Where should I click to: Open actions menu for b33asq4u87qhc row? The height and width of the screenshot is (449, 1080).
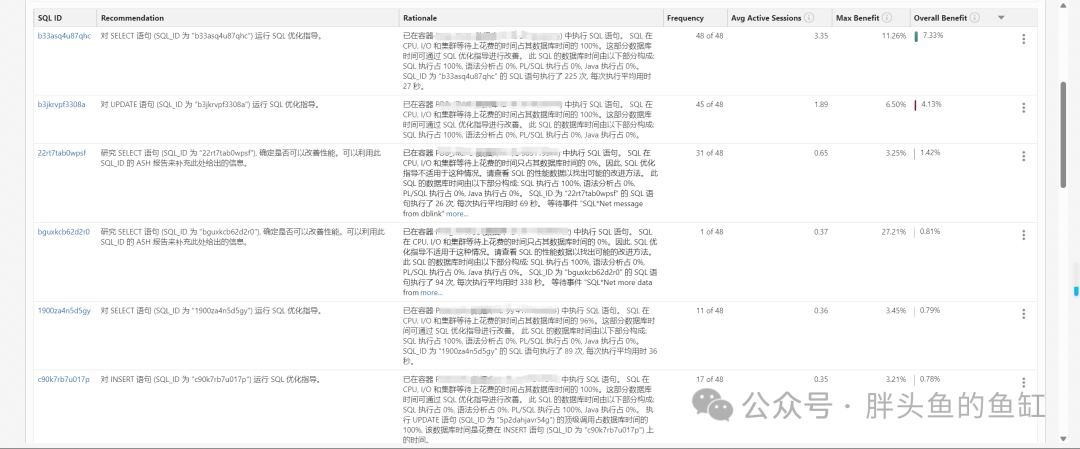1024,39
